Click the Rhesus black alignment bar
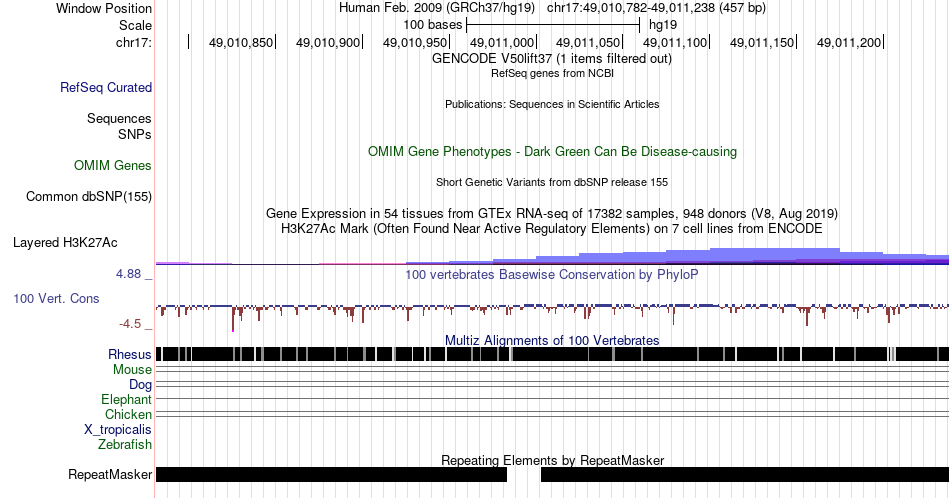Screen dimensions: 950x498 coord(552,354)
